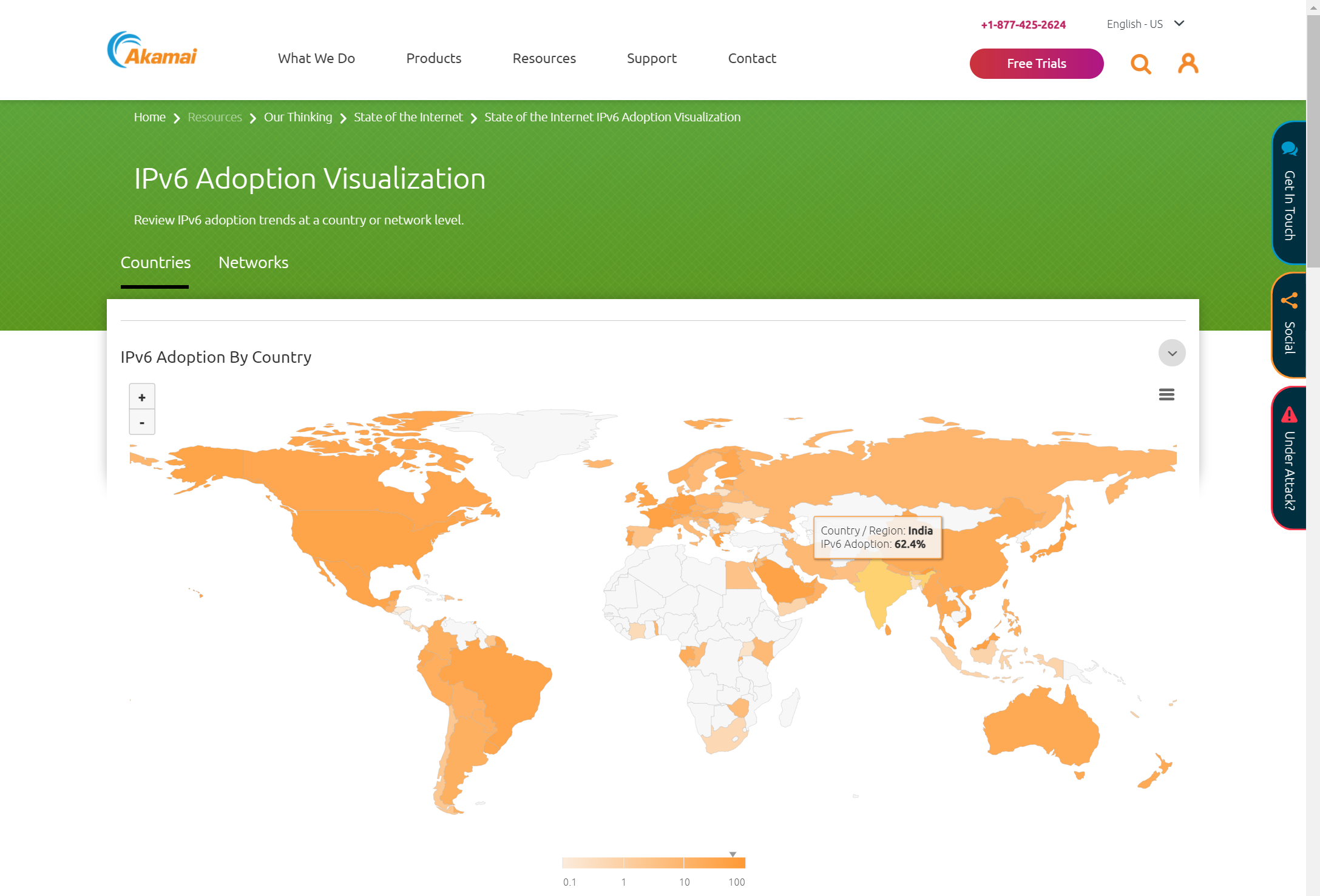Open the chart hamburger export menu

point(1166,395)
